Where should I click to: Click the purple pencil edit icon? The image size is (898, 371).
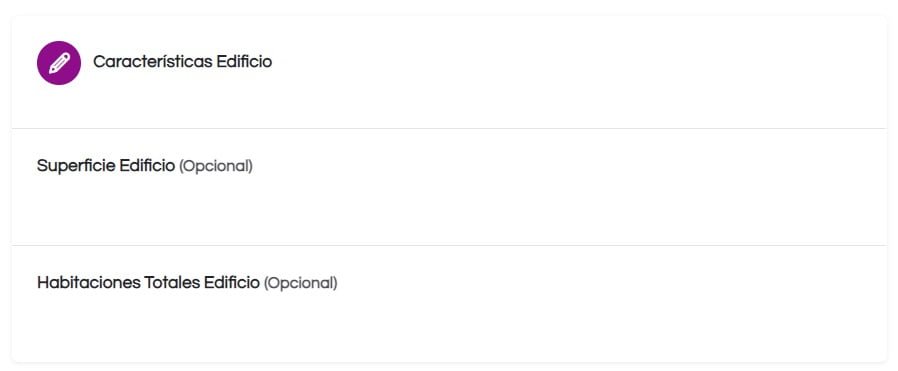[59, 63]
